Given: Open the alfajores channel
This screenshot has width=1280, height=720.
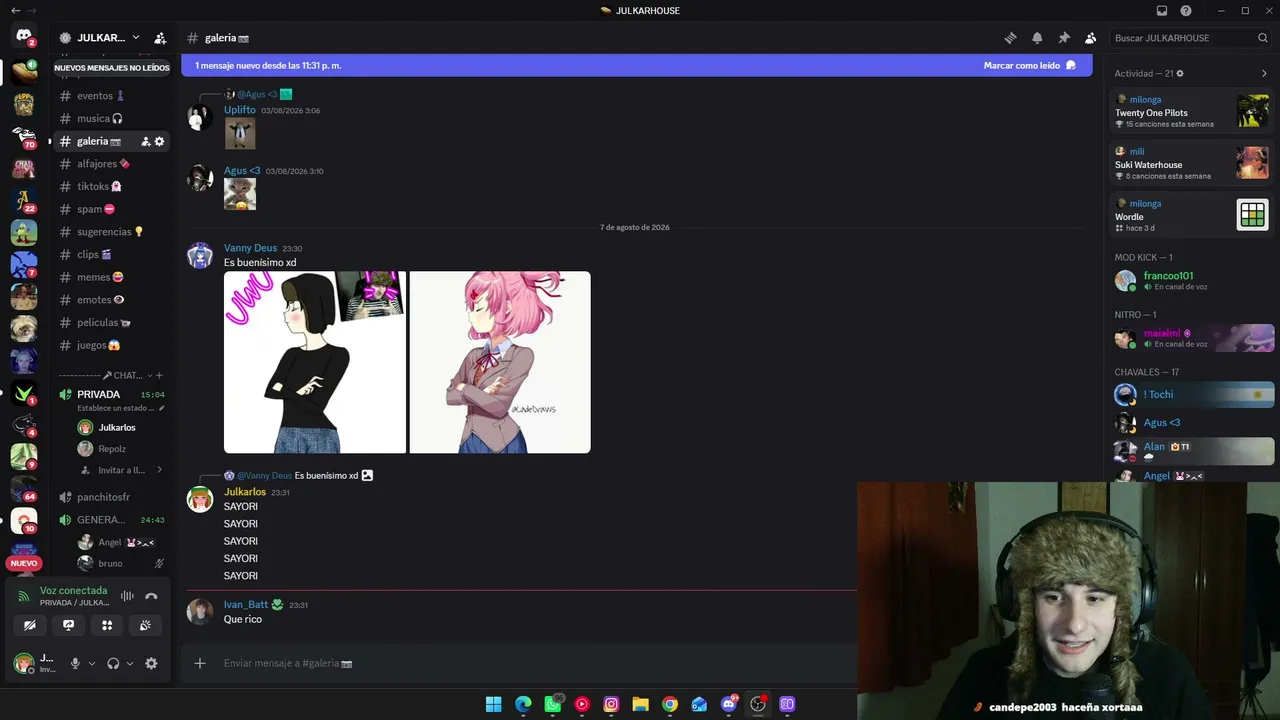Looking at the screenshot, I should point(110,164).
